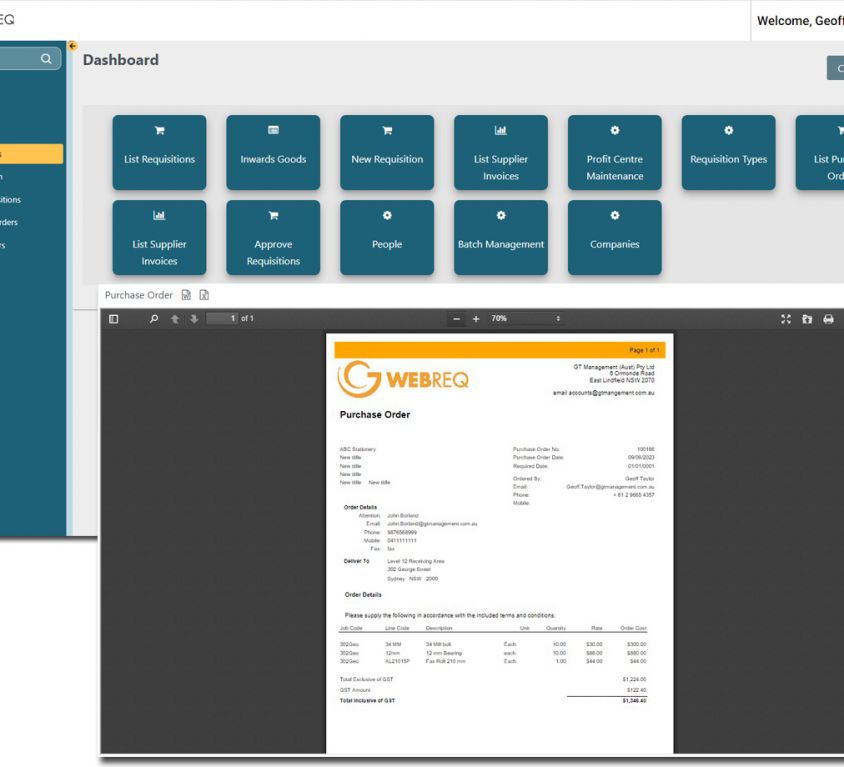Image resolution: width=844 pixels, height=767 pixels.
Task: Zoom in the PDF with plus
Action: coord(476,319)
